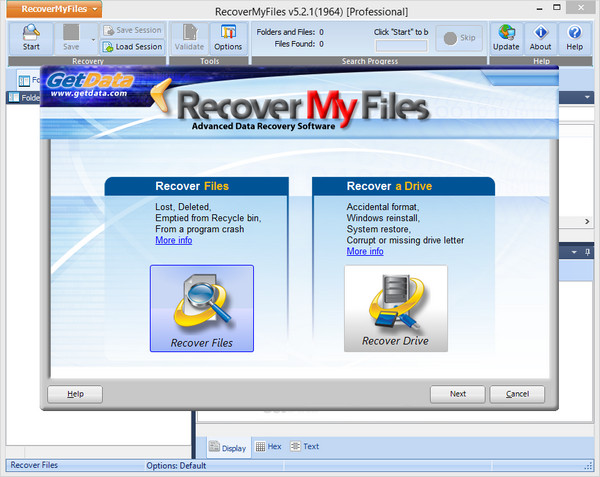Click the Skip button in Search Progress

pyautogui.click(x=460, y=38)
